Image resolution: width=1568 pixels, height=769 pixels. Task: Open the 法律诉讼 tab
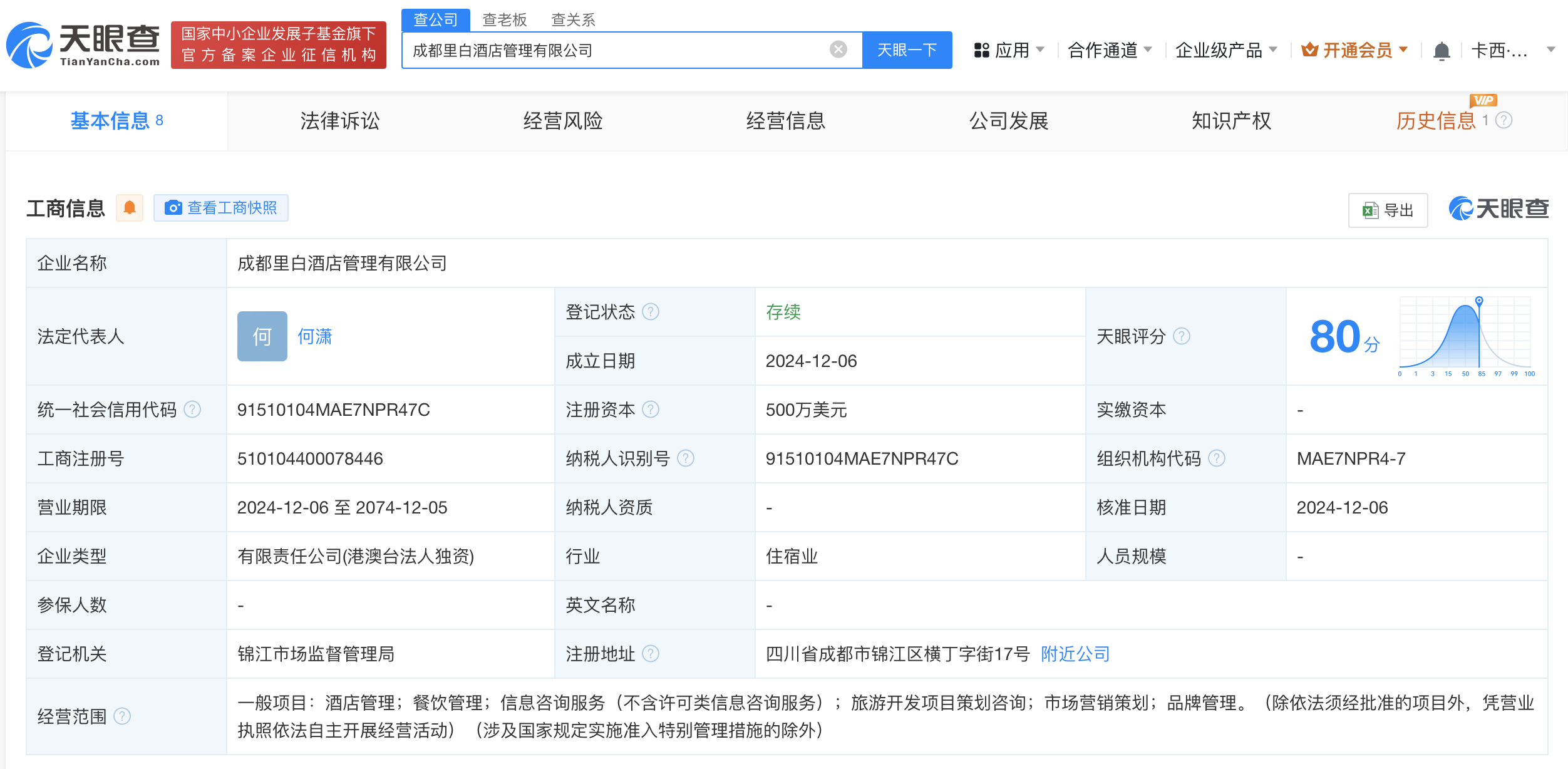coord(340,121)
